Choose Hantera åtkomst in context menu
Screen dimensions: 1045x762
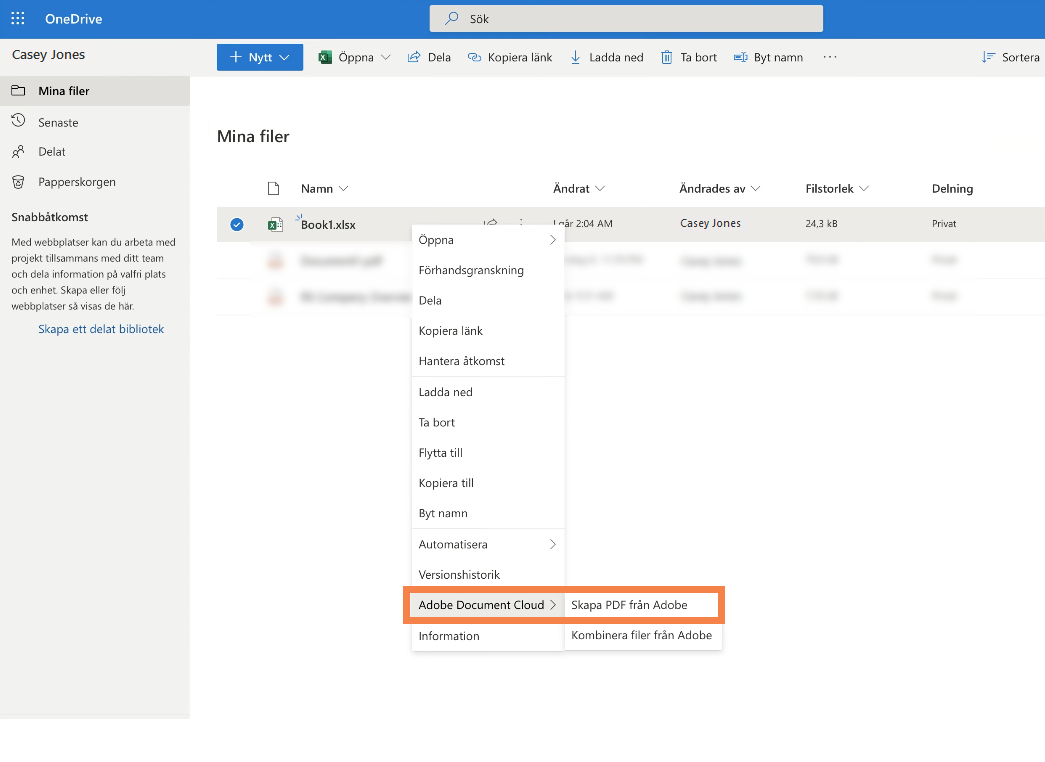[488, 361]
